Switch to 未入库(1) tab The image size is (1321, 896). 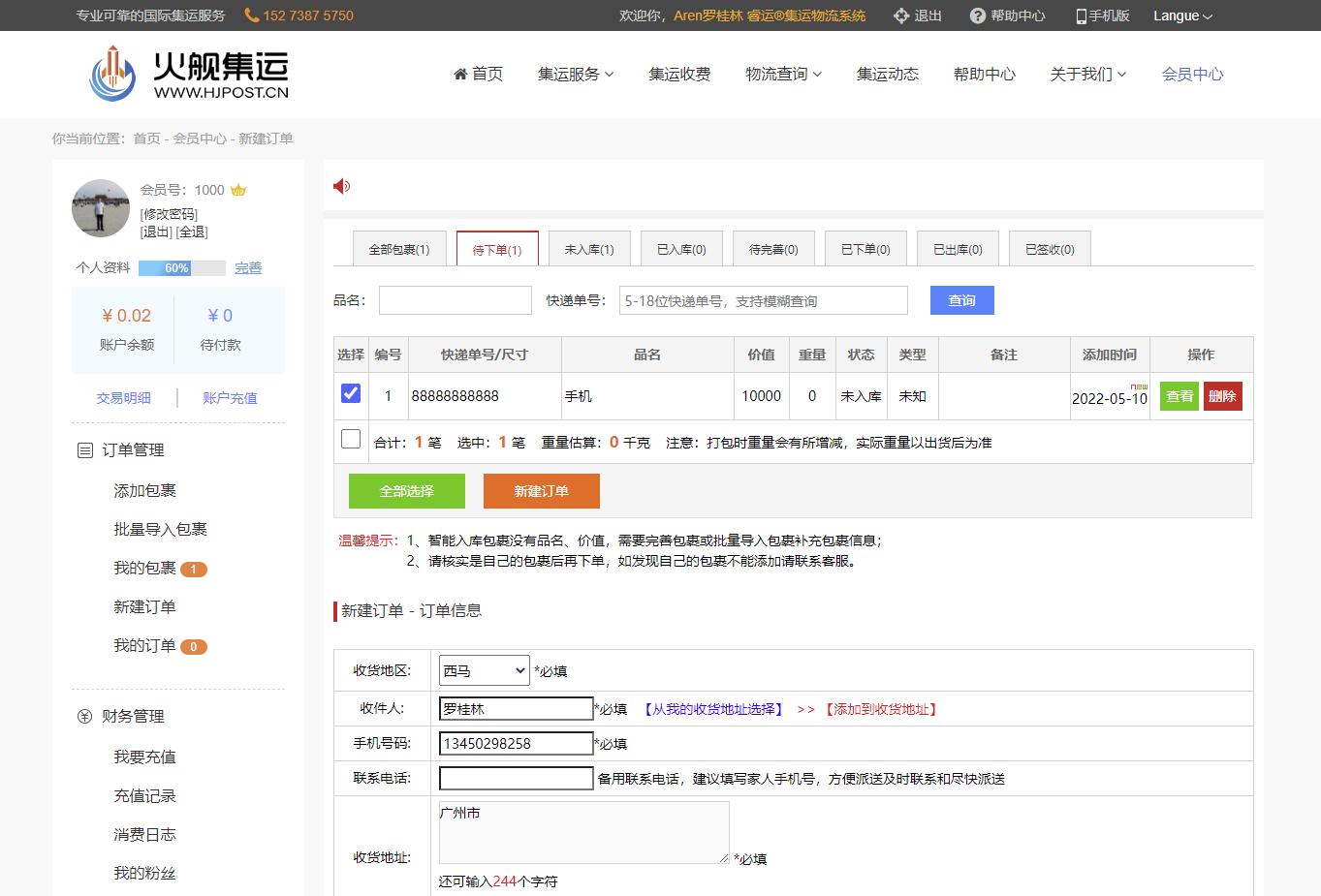pos(589,249)
